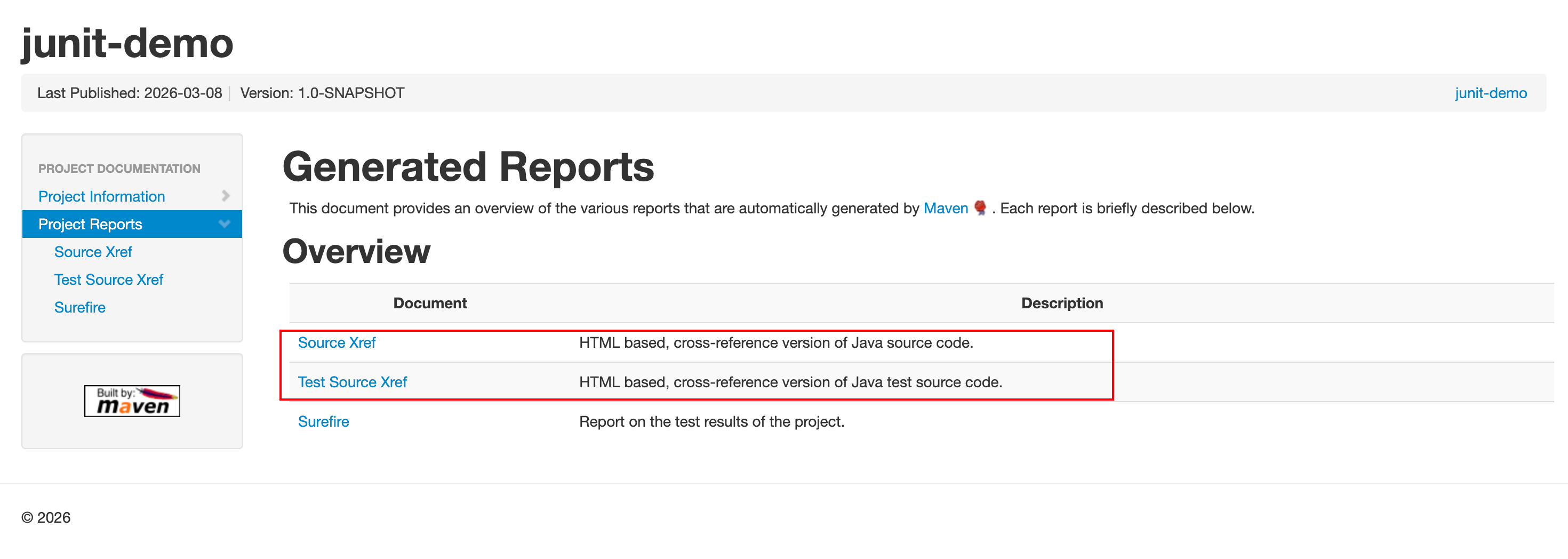Collapse the Project Reports chevron
1568x559 pixels.
pos(225,223)
